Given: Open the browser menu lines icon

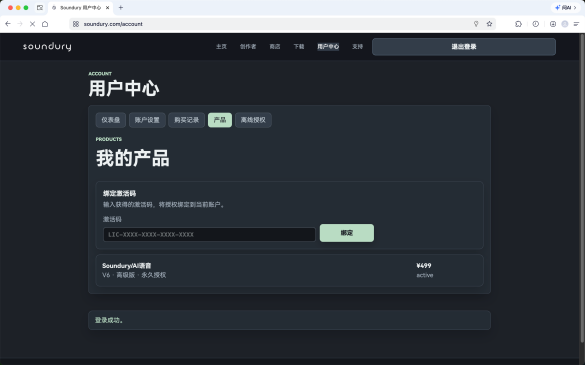Looking at the screenshot, I should pyautogui.click(x=576, y=24).
